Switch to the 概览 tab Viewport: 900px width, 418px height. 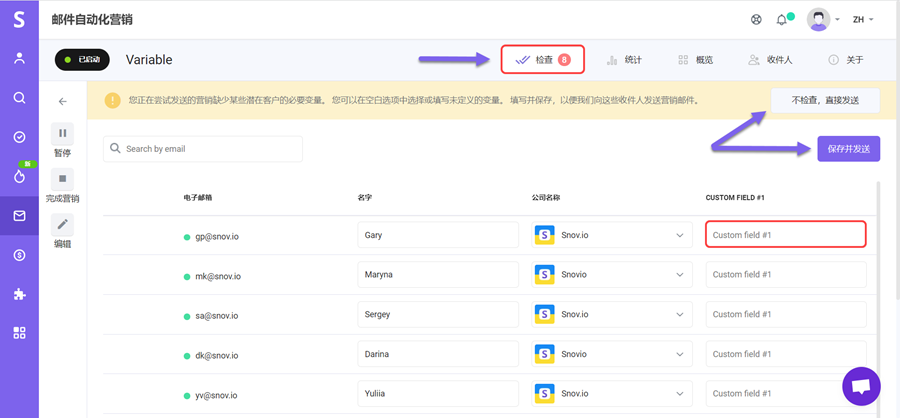(696, 60)
